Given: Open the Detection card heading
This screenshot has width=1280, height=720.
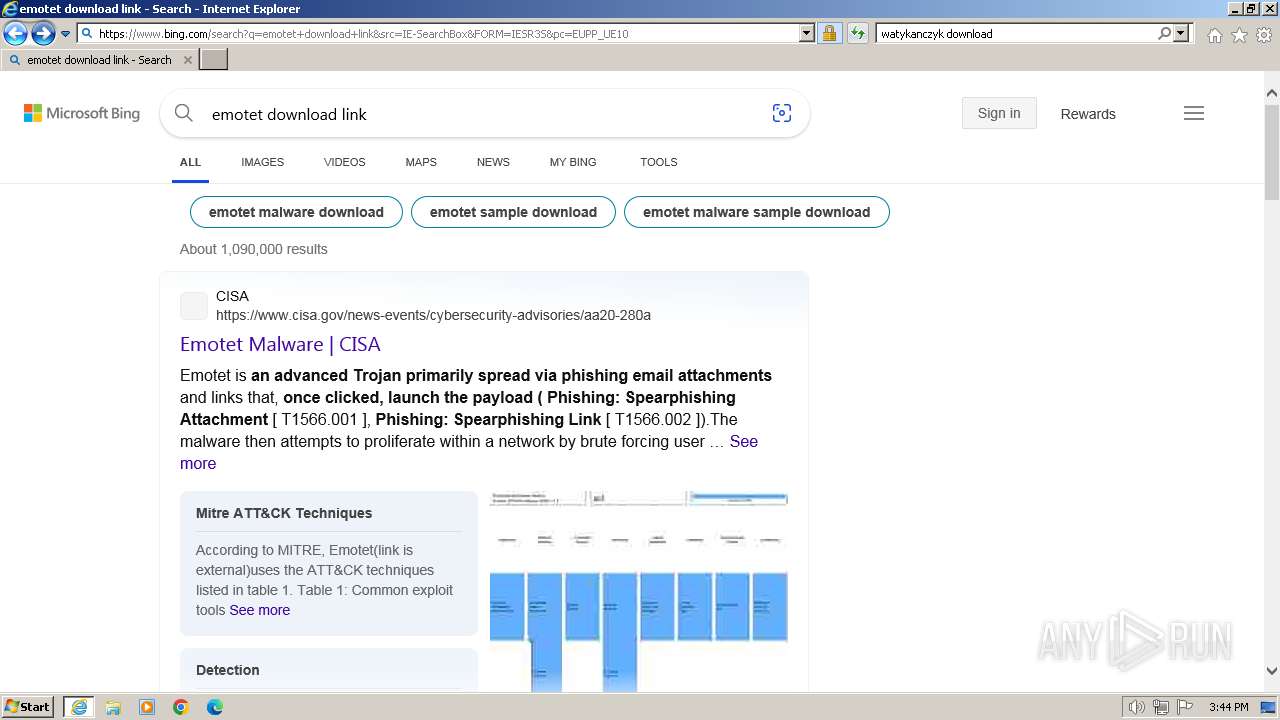Looking at the screenshot, I should coord(227,670).
